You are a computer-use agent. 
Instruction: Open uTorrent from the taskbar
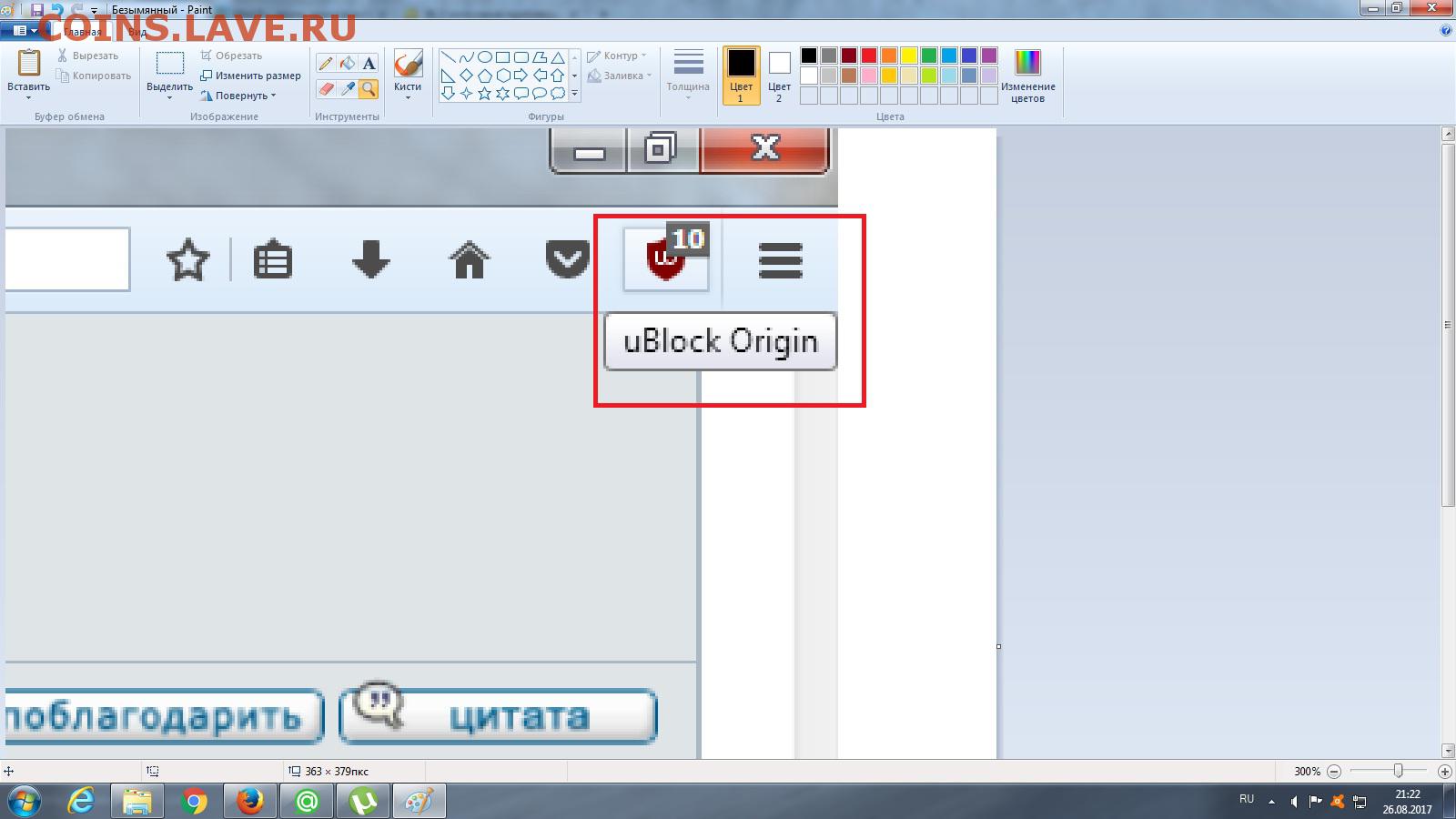pyautogui.click(x=363, y=802)
